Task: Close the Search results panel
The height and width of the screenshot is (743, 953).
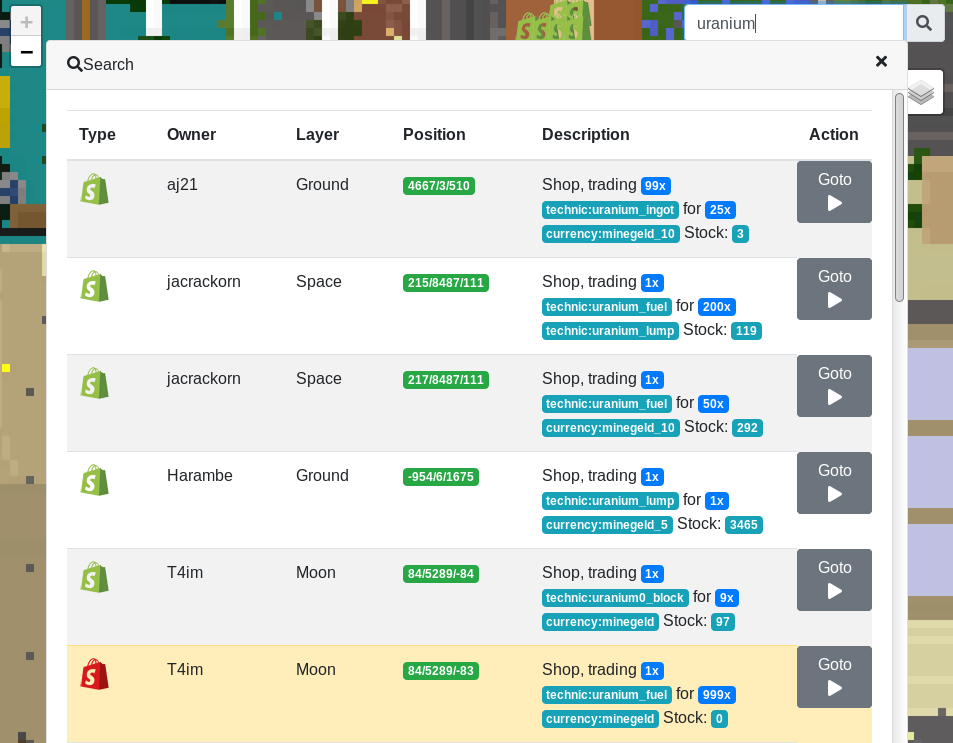Action: (x=881, y=61)
